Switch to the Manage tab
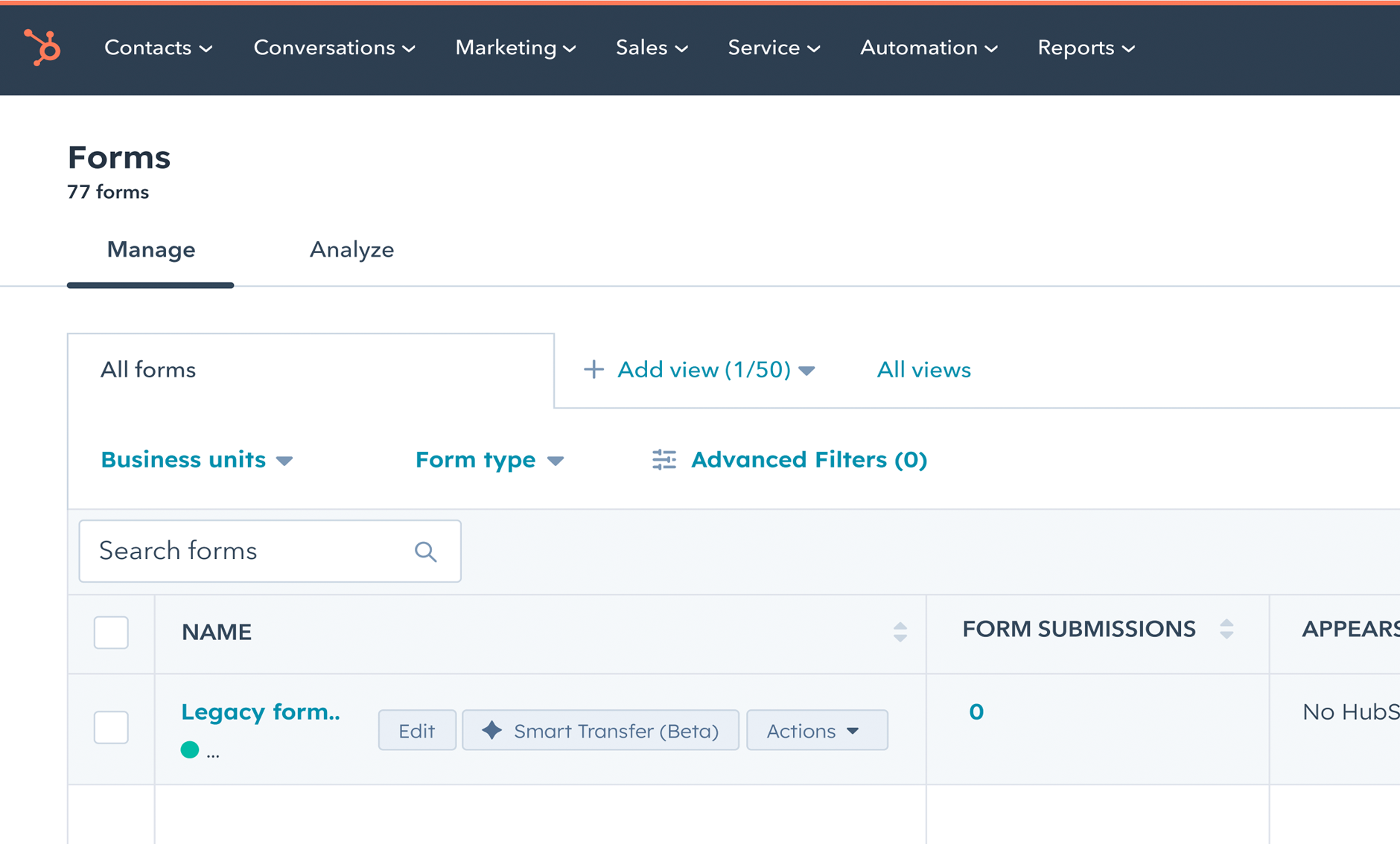 150,249
